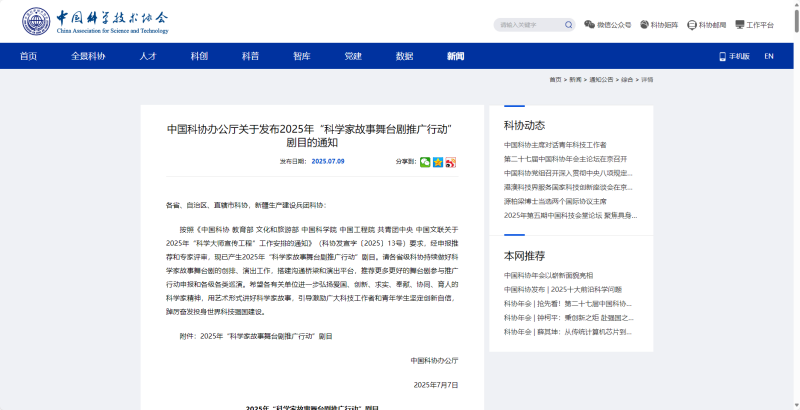This screenshot has width=800, height=410.
Task: Click the 科协动态 section heading
Action: coord(524,125)
